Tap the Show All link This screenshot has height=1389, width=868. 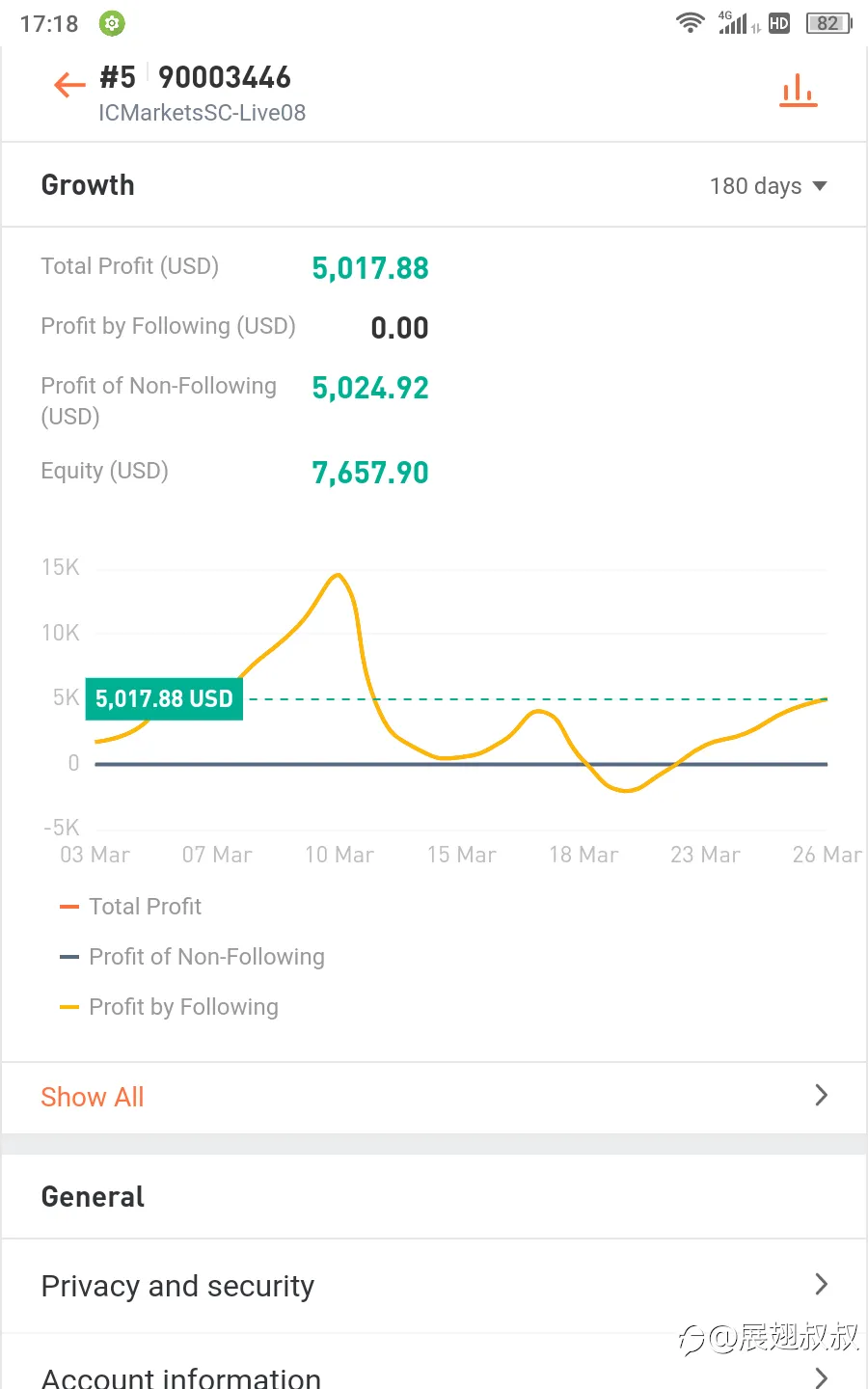(x=93, y=1097)
